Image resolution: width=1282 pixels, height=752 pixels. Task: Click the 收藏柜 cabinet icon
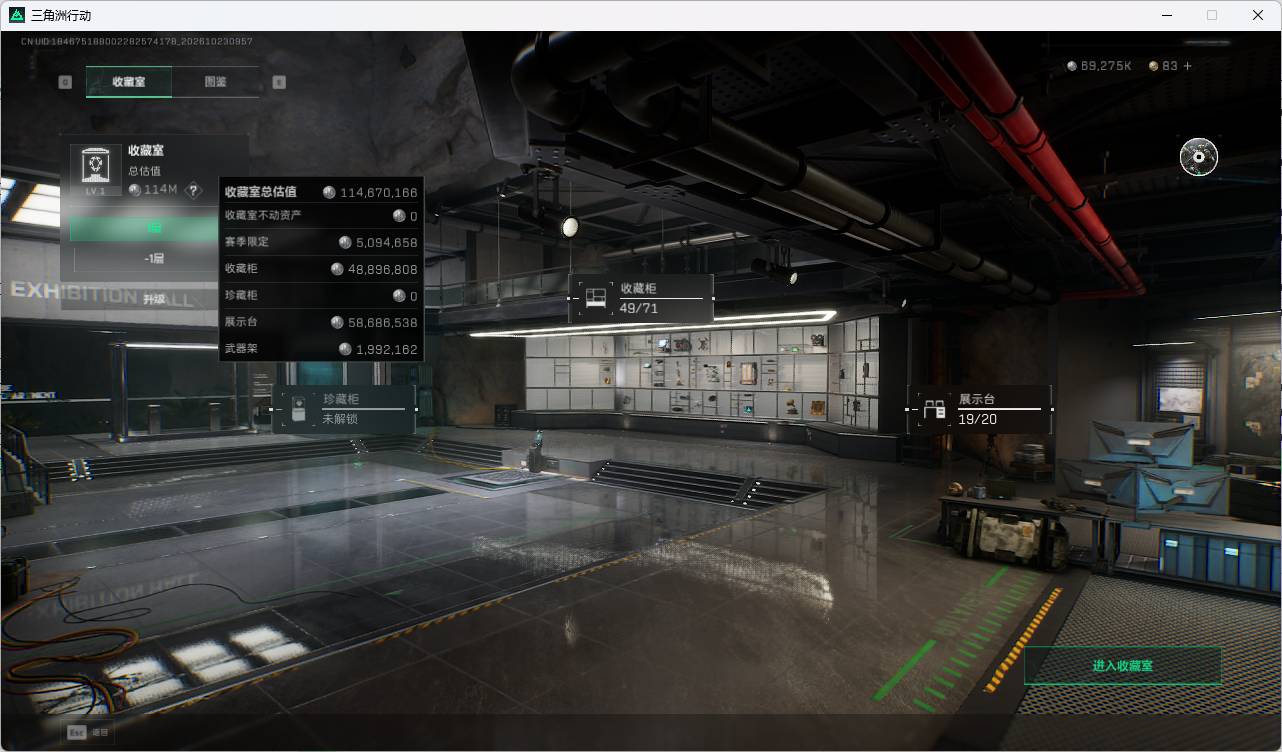click(x=596, y=298)
